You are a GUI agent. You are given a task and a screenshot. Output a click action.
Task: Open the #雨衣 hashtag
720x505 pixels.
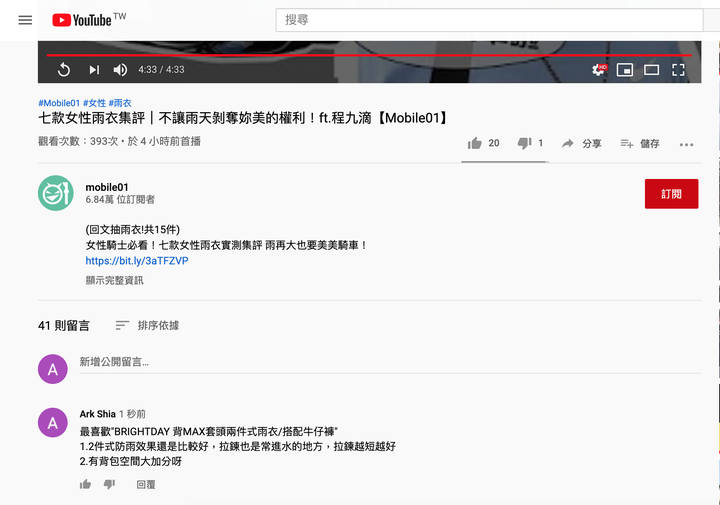[x=120, y=103]
